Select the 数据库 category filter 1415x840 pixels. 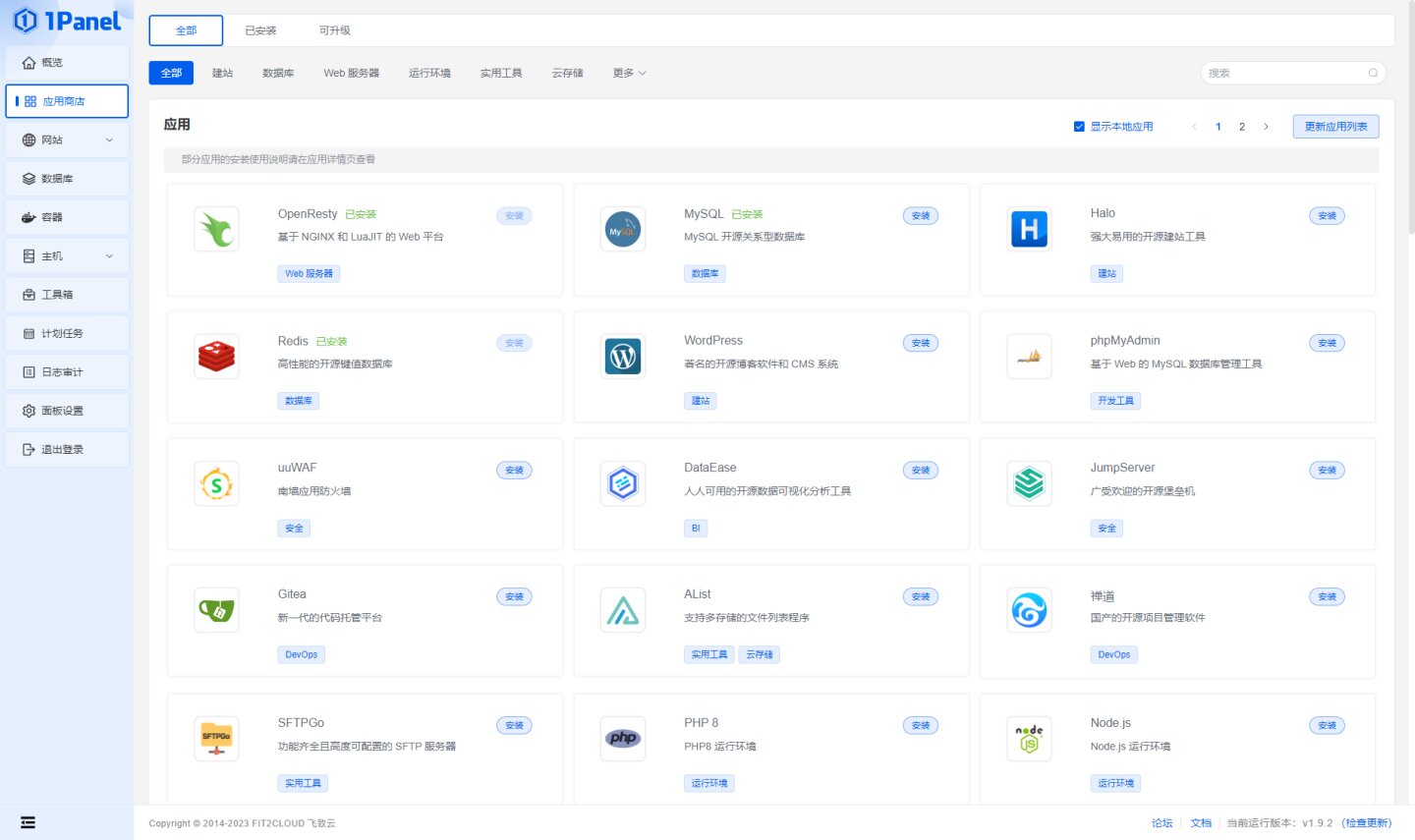click(278, 73)
